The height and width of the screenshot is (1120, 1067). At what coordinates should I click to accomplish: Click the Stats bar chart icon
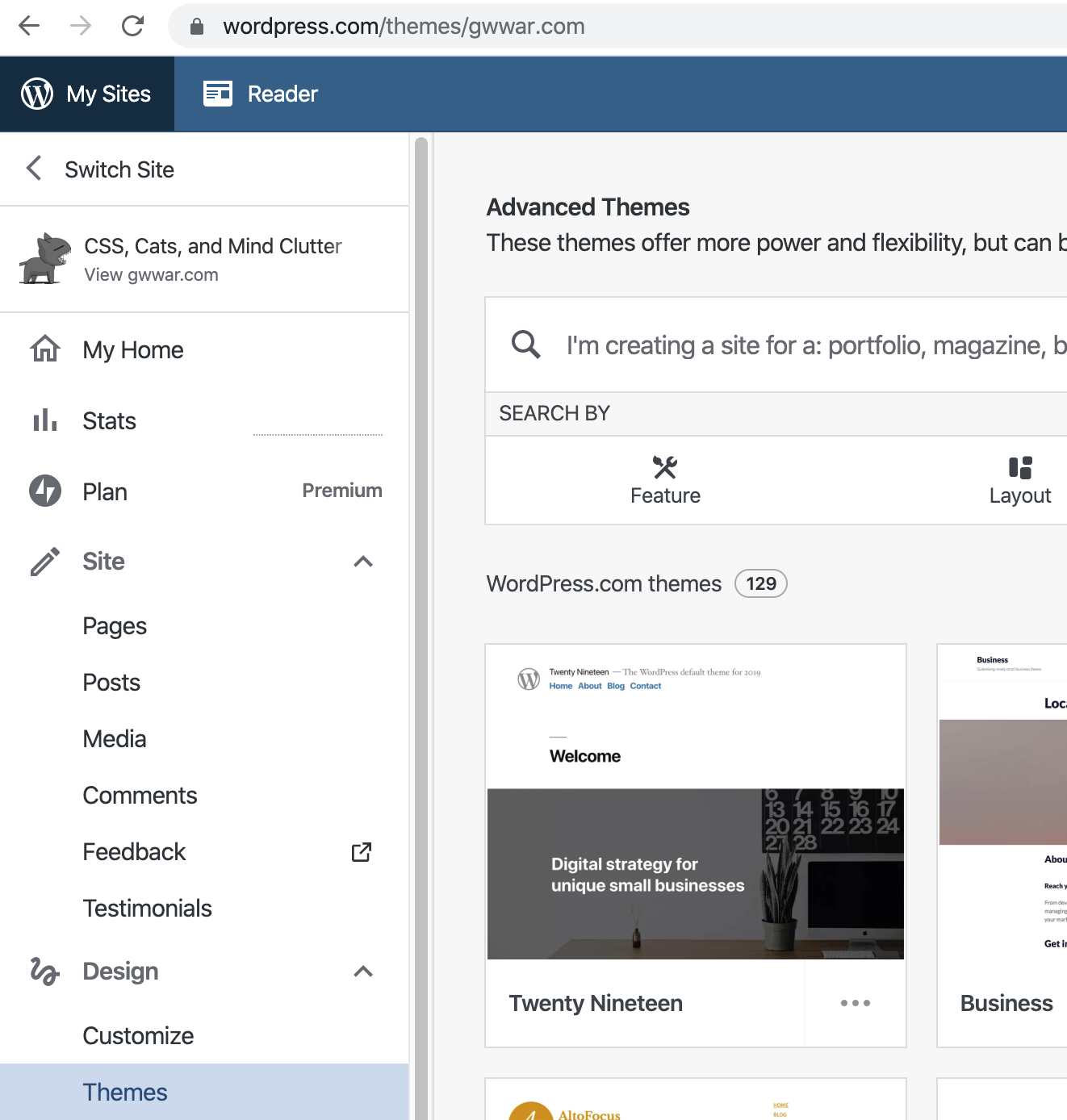pyautogui.click(x=45, y=420)
